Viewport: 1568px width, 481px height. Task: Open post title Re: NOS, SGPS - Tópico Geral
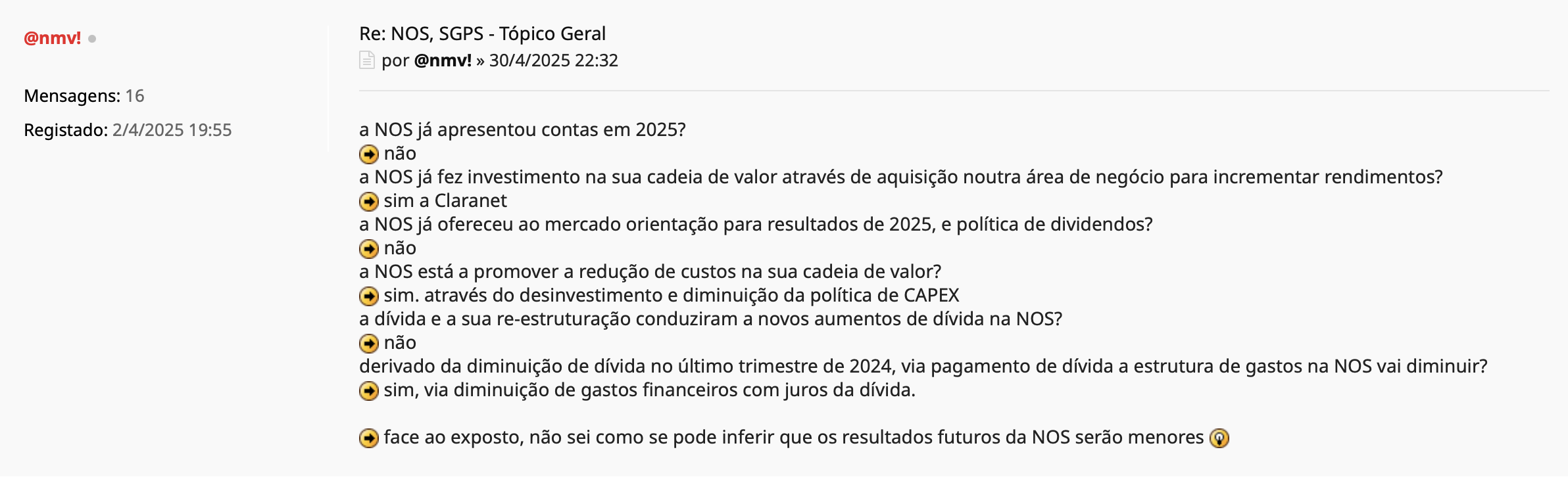coord(482,34)
